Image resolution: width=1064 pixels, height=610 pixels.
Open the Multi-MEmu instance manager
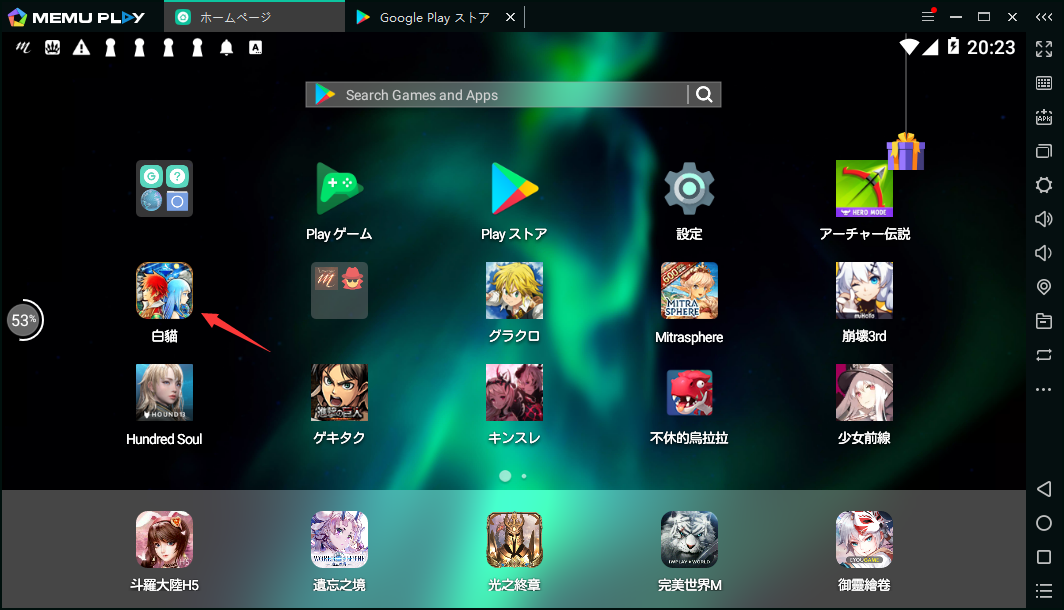[x=1044, y=151]
